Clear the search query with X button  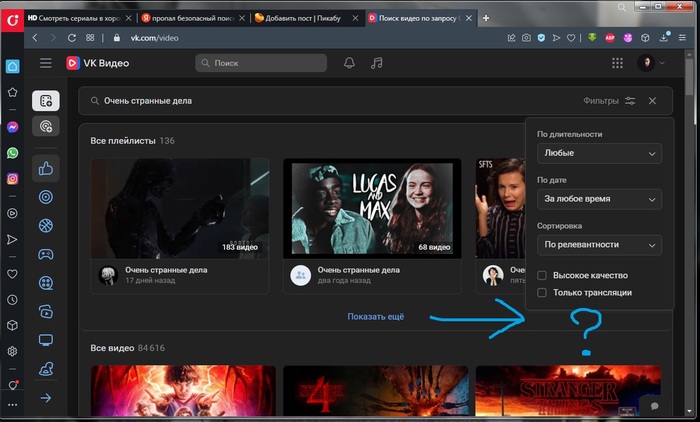(653, 101)
